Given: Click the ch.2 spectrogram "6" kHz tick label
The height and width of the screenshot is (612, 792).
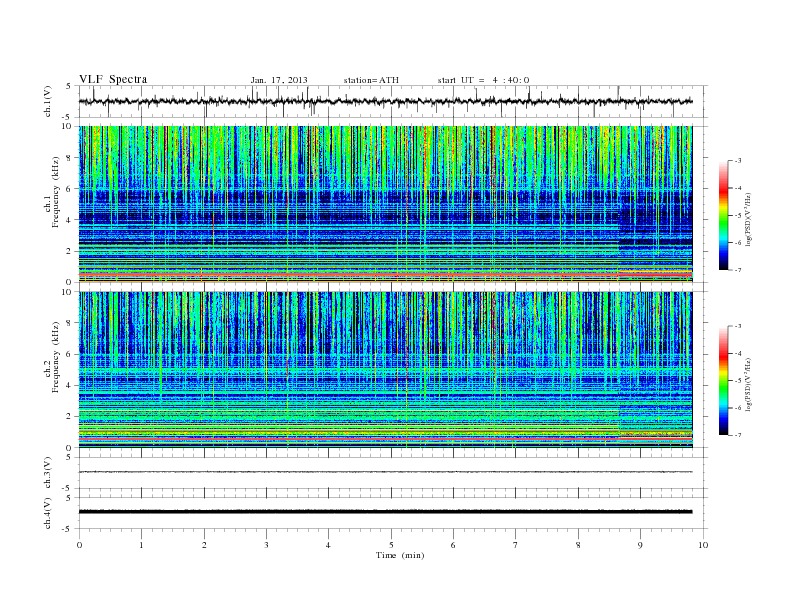Looking at the screenshot, I should (x=69, y=354).
